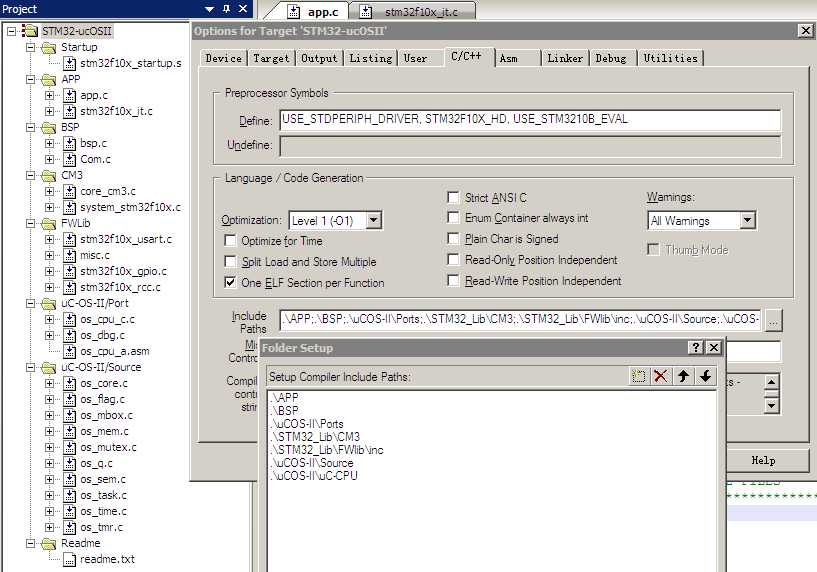
Task: Enable Optimize for Time checkbox
Action: 230,240
